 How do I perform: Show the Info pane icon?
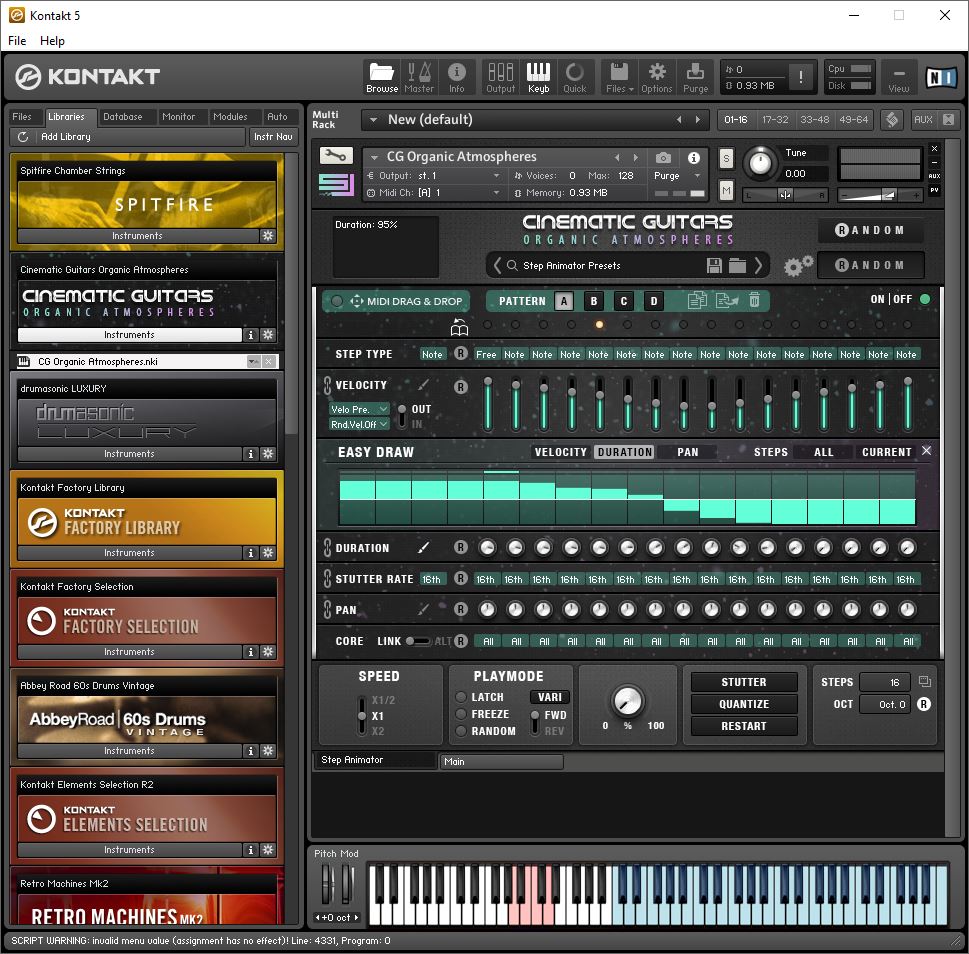[x=457, y=77]
